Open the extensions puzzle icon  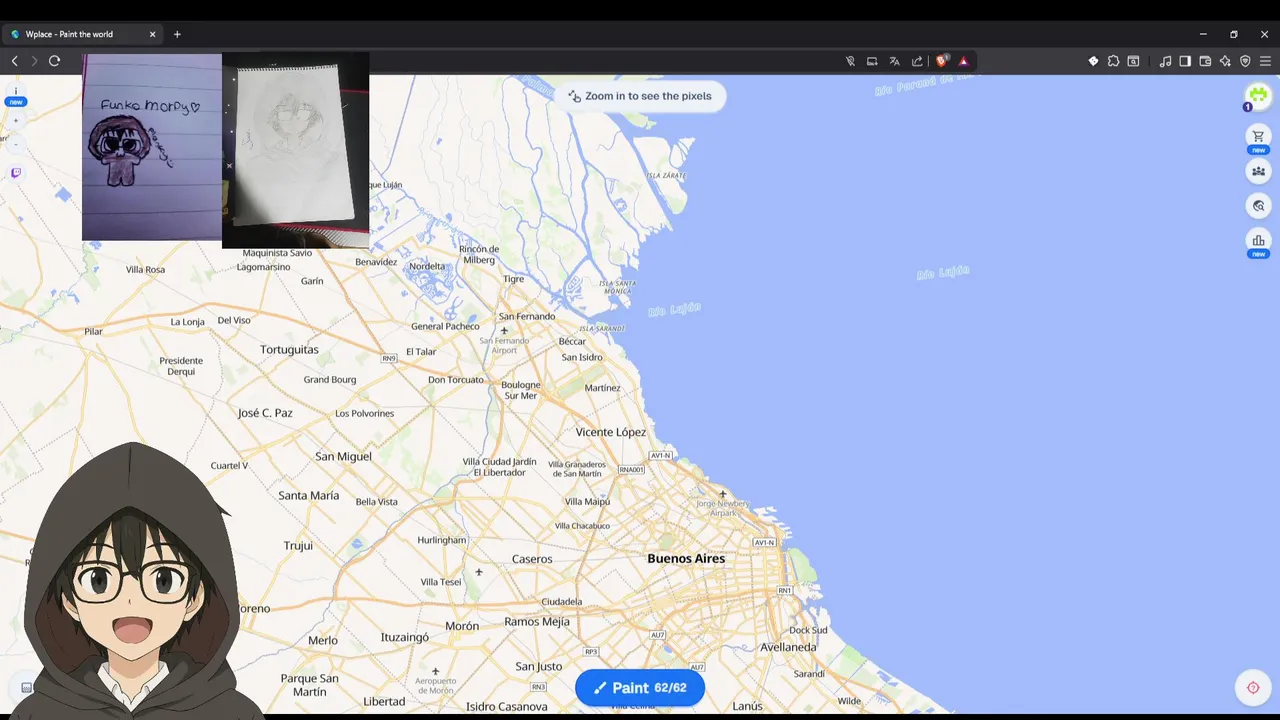point(1113,61)
